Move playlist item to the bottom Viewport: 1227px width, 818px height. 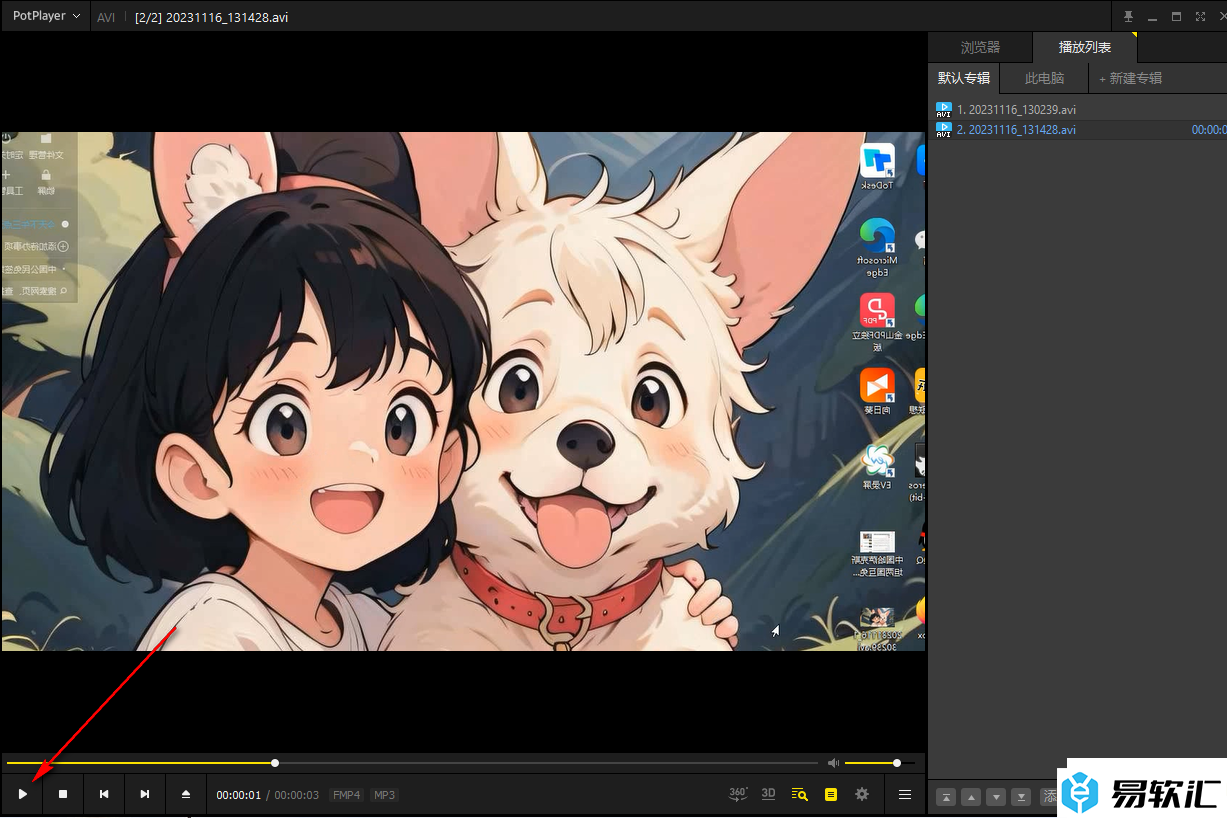pos(1020,797)
